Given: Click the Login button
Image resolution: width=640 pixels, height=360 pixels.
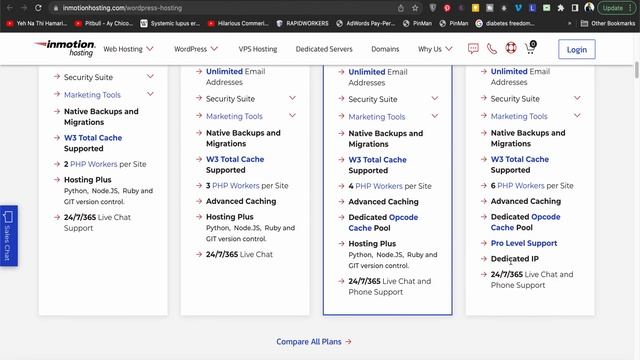Looking at the screenshot, I should tap(576, 49).
